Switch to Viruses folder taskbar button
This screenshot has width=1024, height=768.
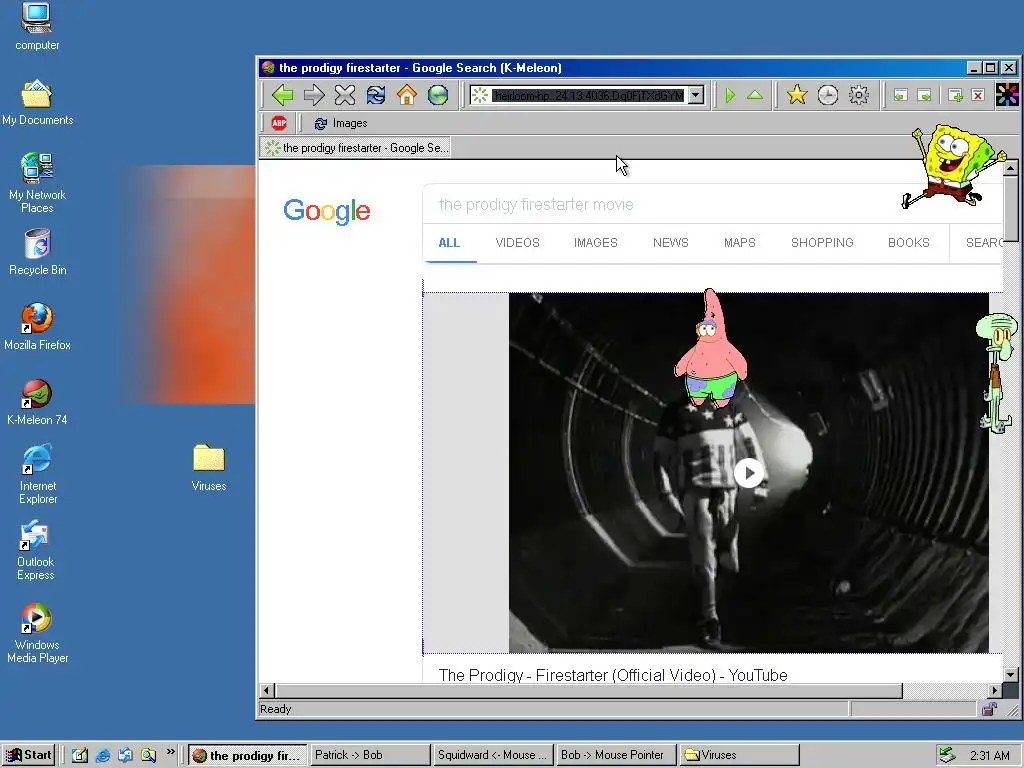pyautogui.click(x=739, y=755)
